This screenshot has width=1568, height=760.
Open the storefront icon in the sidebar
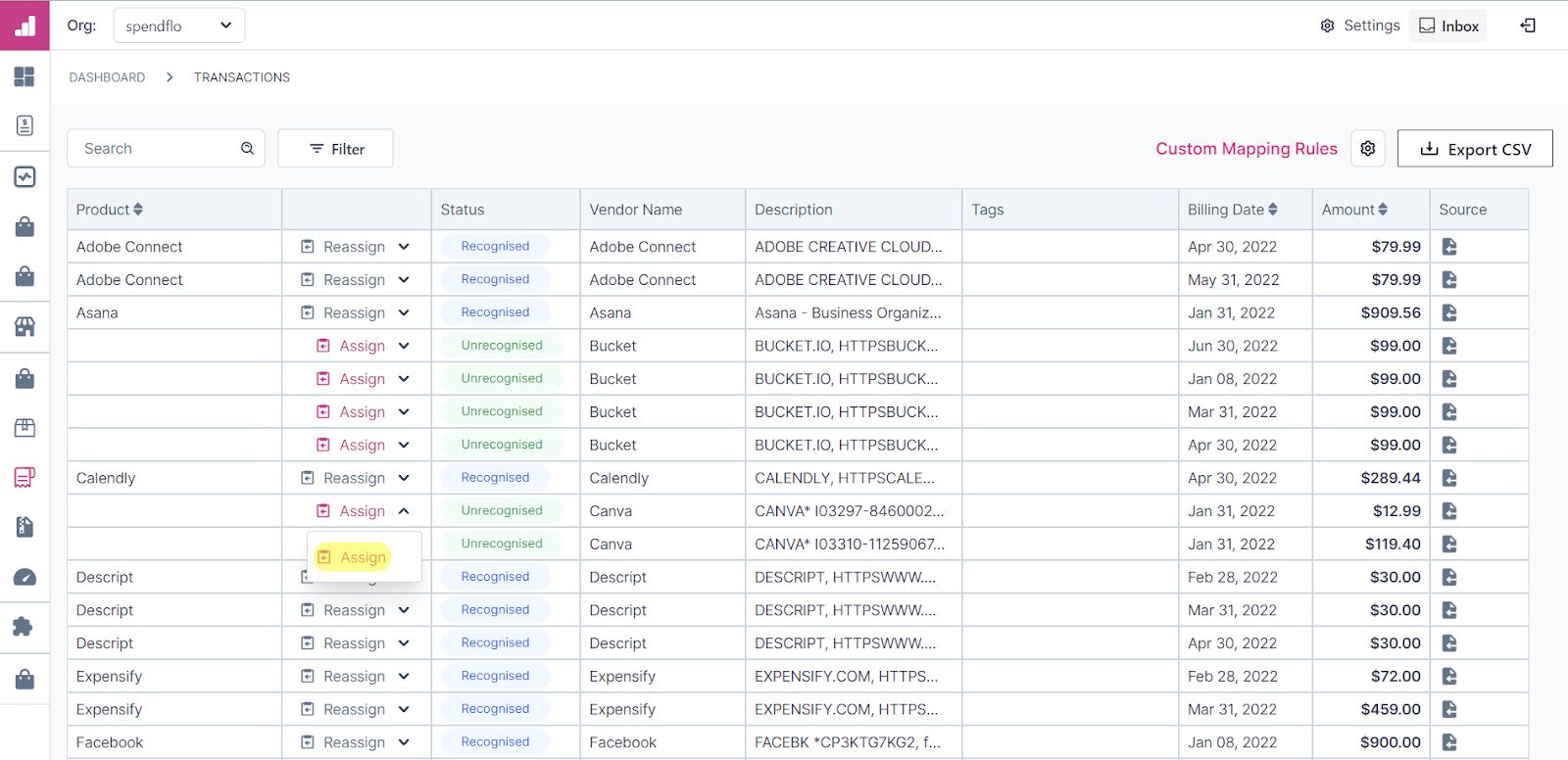pyautogui.click(x=24, y=326)
